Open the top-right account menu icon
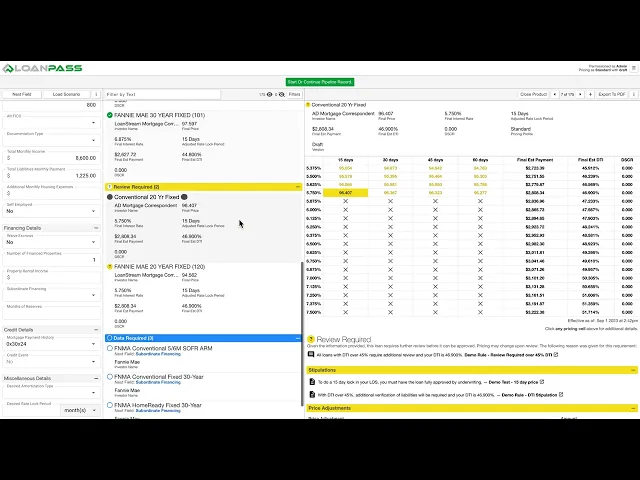This screenshot has height=480, width=640. tap(633, 68)
